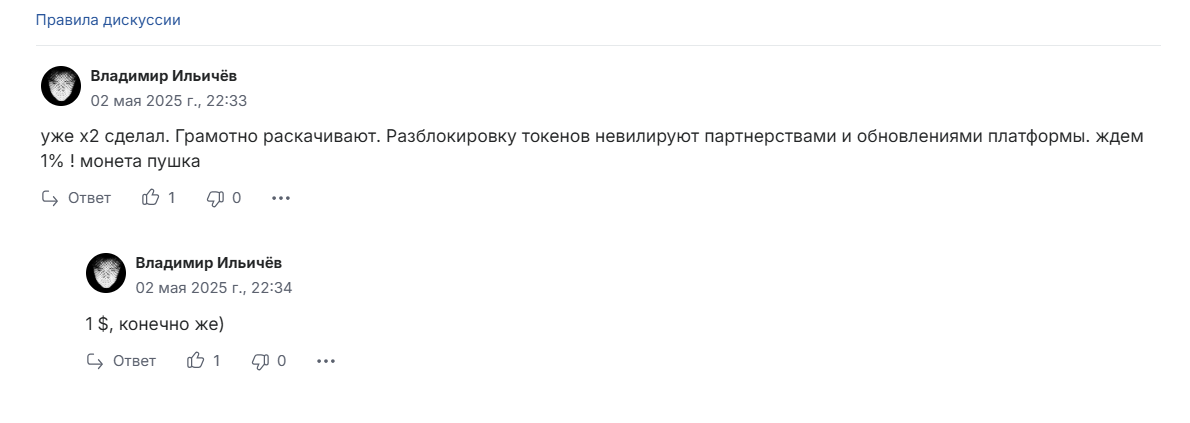Click the dislike count on the 22:34 reply
This screenshot has height=423, width=1190.
[282, 361]
